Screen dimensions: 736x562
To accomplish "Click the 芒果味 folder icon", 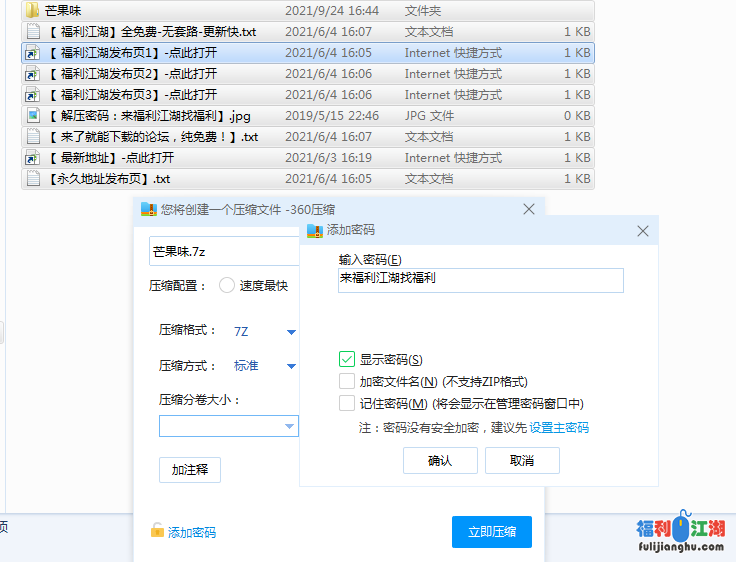I will tap(32, 11).
